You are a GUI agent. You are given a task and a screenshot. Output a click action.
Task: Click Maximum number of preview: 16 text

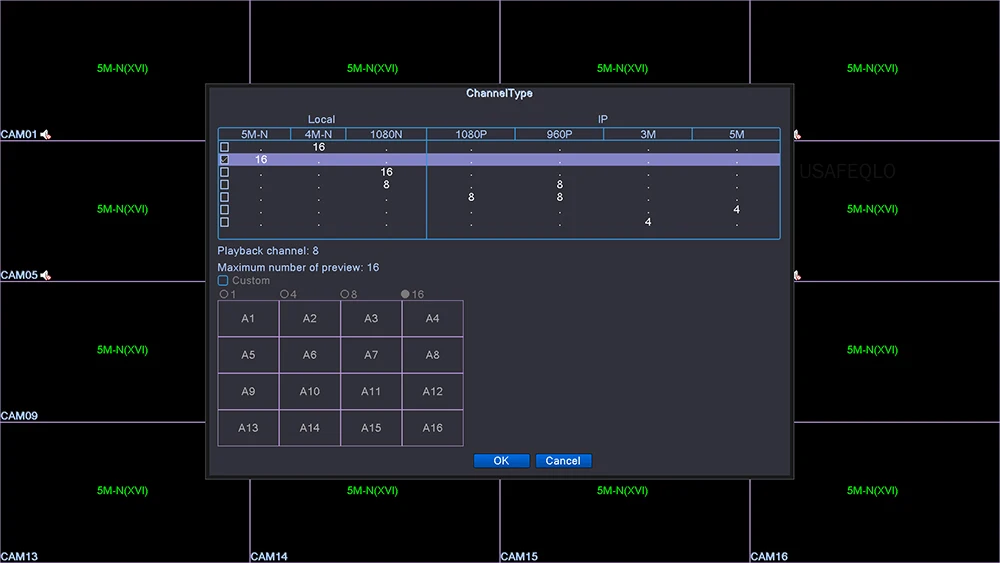tap(298, 268)
